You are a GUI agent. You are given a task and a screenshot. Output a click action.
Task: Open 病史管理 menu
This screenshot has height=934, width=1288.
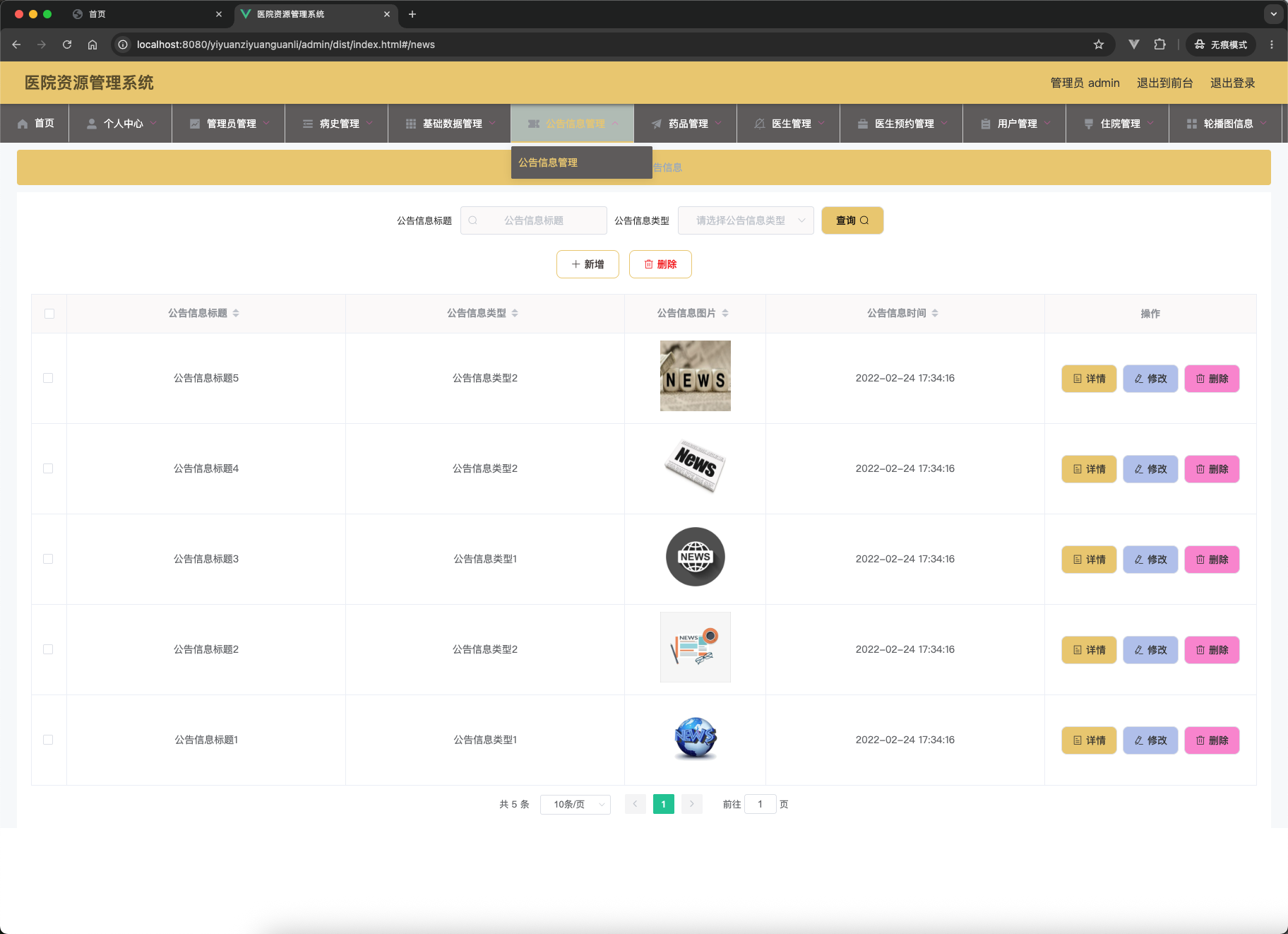click(x=337, y=124)
